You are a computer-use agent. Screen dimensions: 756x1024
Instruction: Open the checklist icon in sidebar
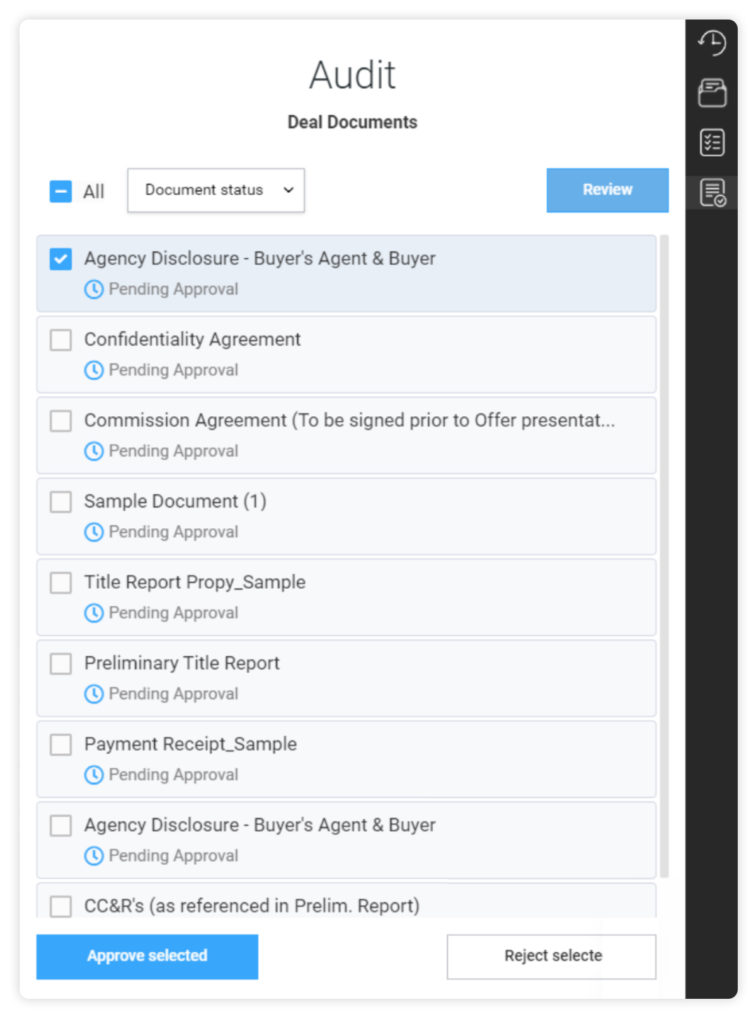pos(712,142)
